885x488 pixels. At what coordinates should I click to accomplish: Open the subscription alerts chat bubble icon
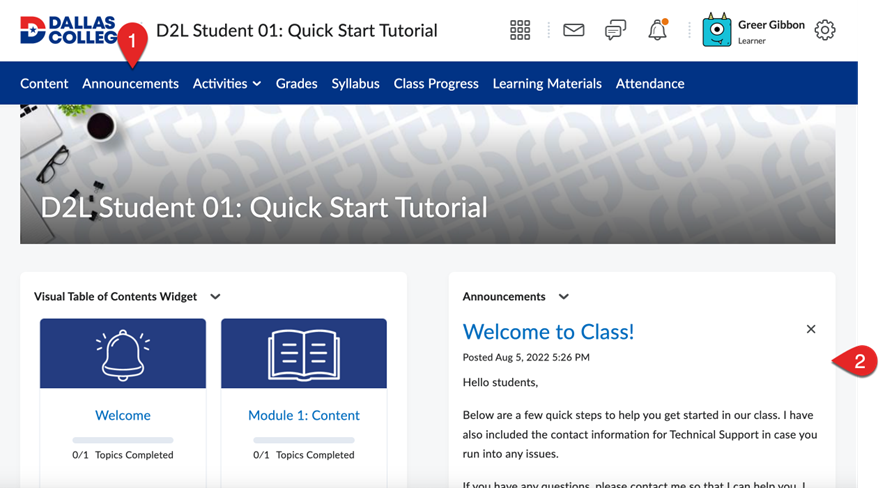coord(615,30)
